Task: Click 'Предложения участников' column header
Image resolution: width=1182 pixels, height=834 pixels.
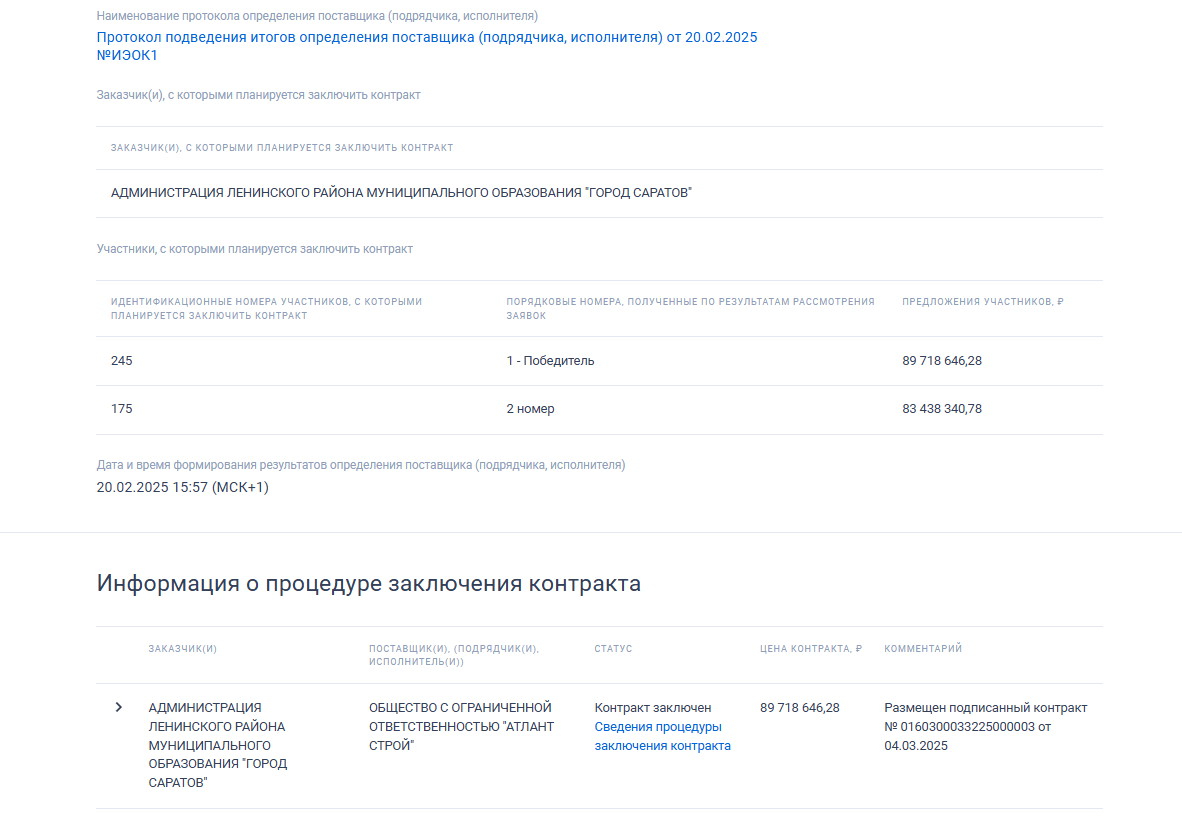Action: click(982, 302)
